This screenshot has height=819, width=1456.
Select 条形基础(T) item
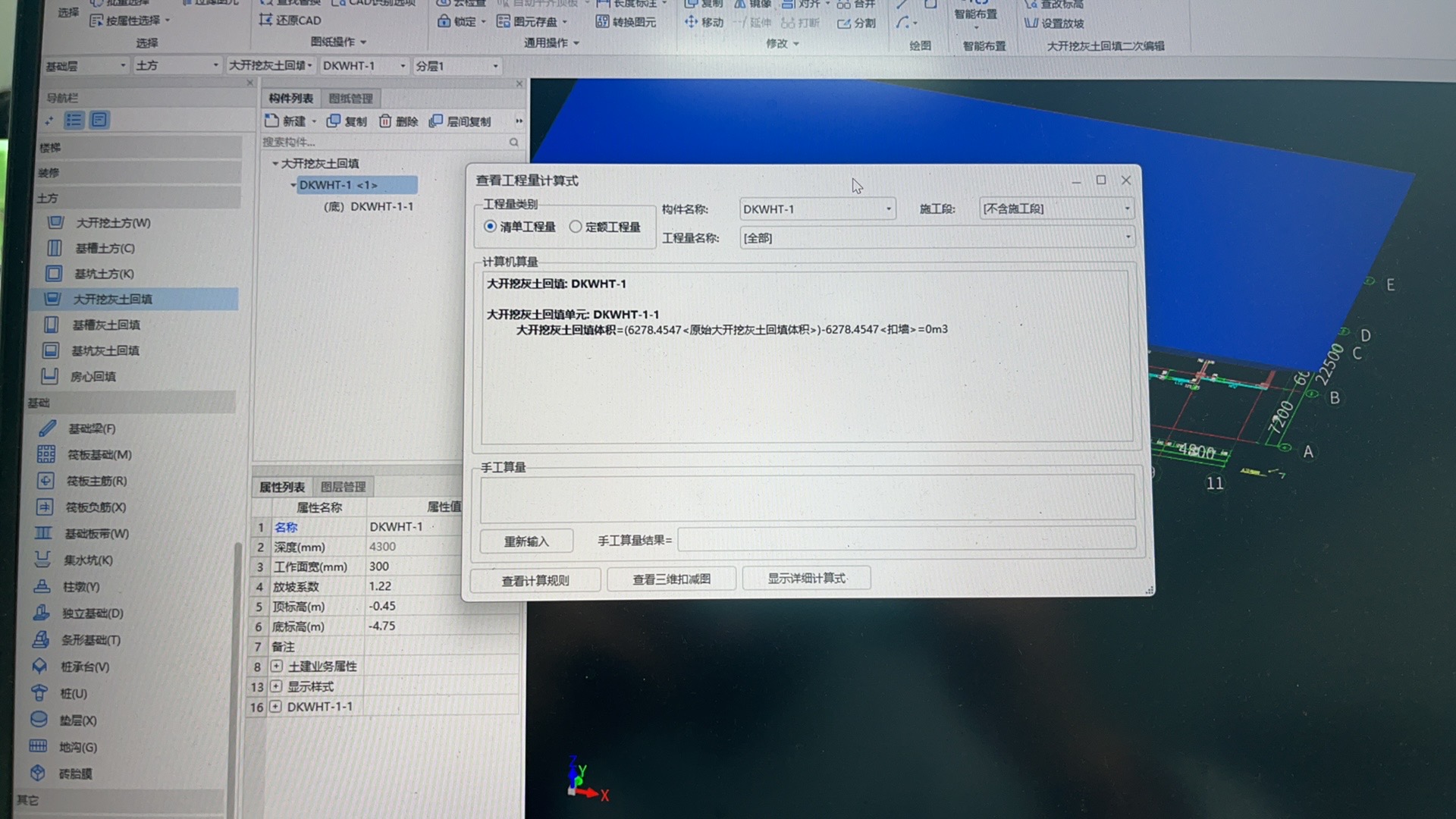pos(90,640)
